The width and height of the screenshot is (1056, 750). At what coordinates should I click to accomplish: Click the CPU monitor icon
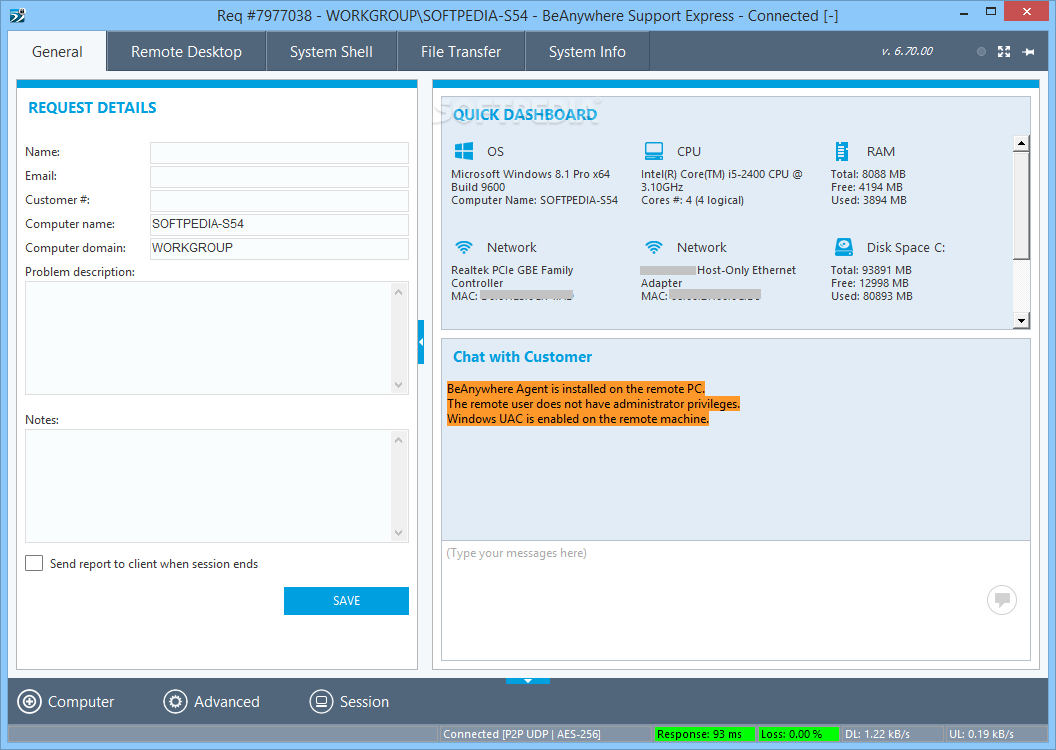point(653,151)
